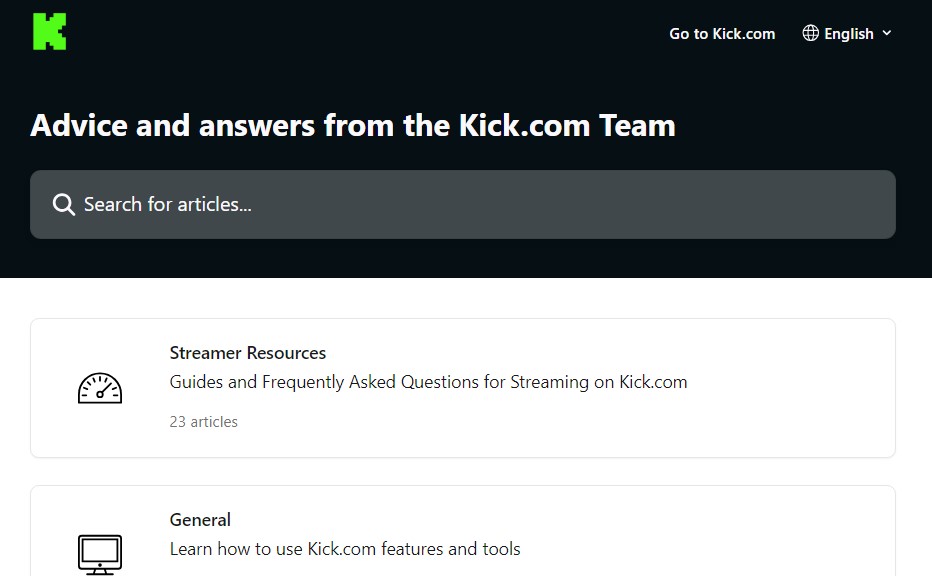Click the globe language icon

click(x=811, y=33)
